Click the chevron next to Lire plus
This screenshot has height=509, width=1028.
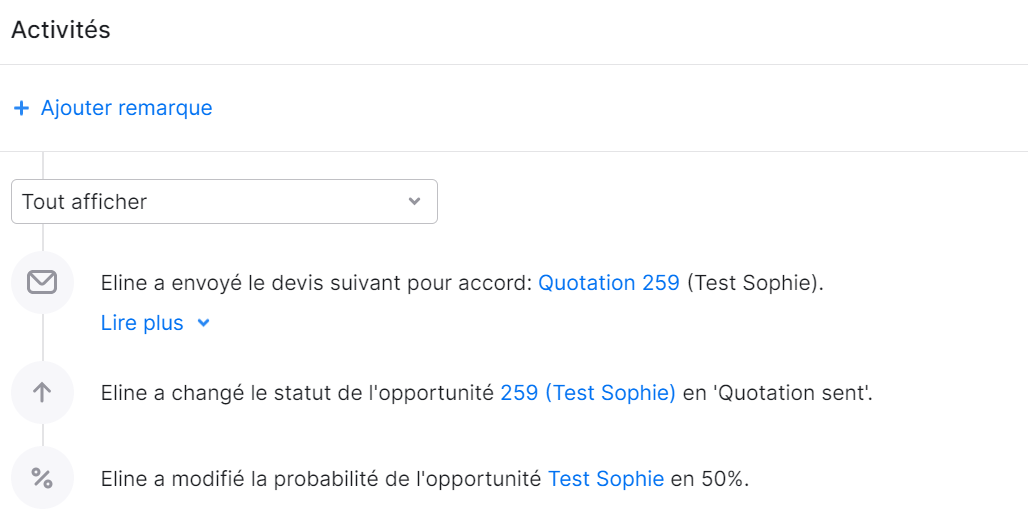point(204,323)
